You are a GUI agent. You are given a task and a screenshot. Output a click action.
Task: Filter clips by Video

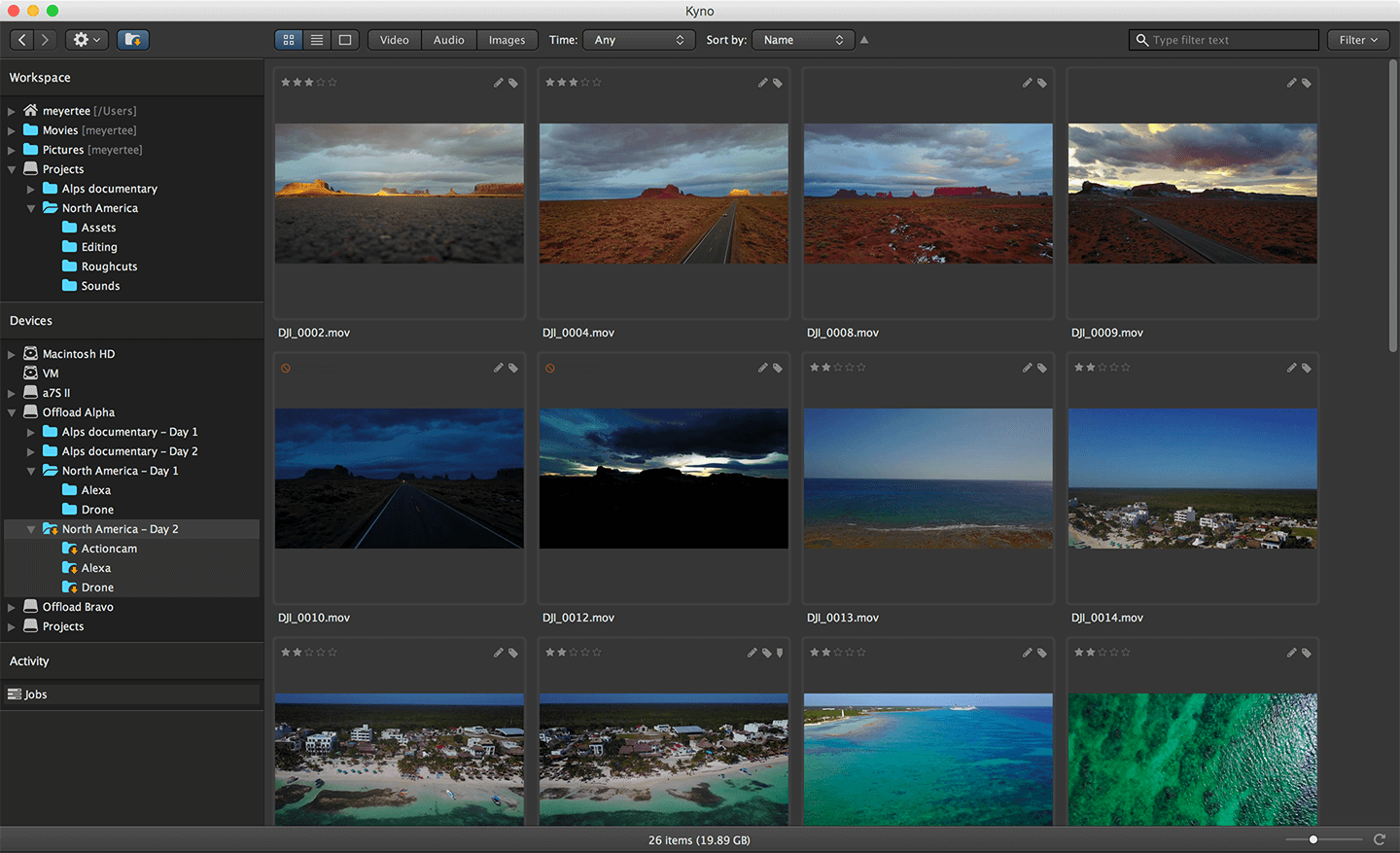click(393, 40)
